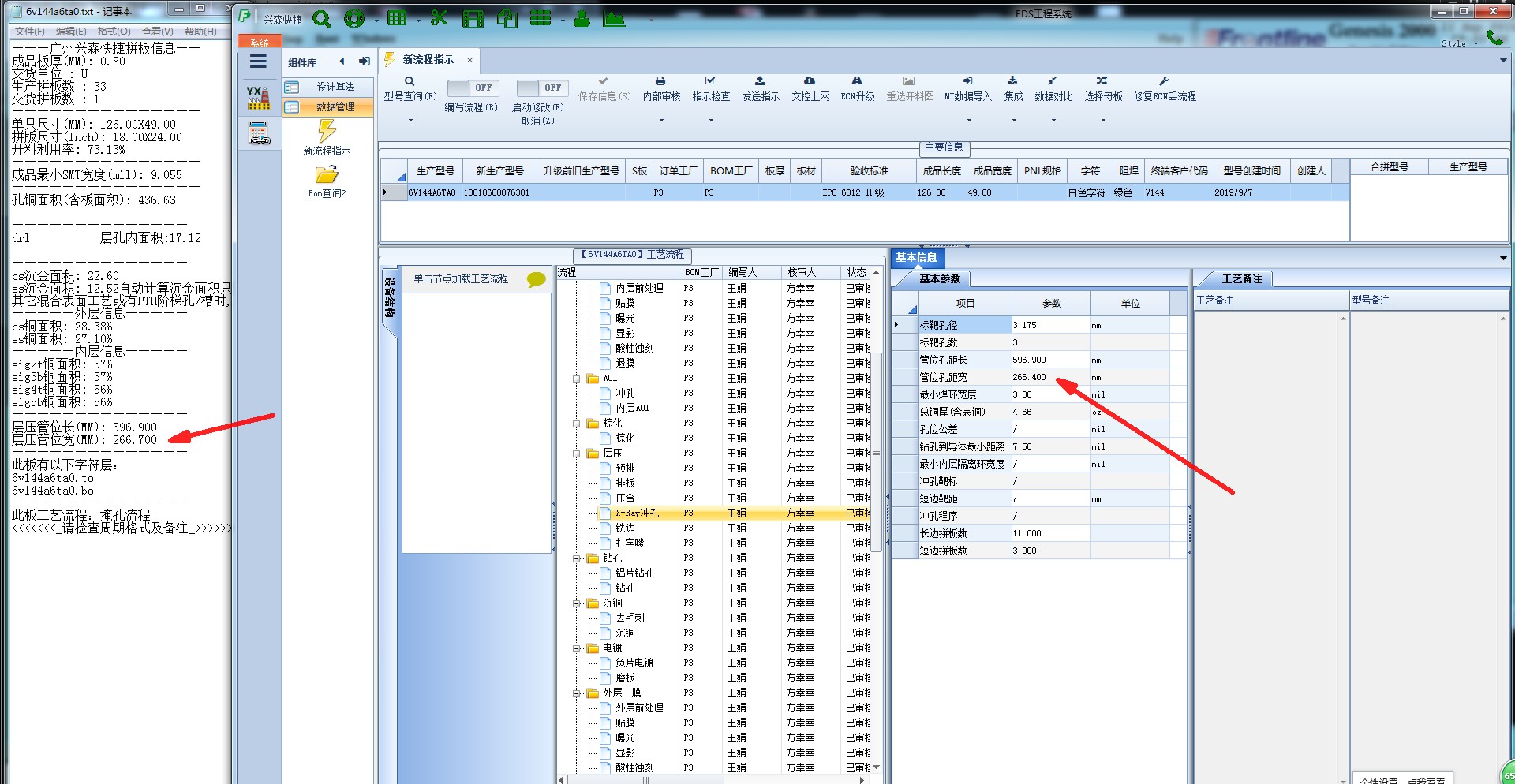The width and height of the screenshot is (1515, 784).
Task: Click 型号查询(F) search button
Action: (x=410, y=89)
